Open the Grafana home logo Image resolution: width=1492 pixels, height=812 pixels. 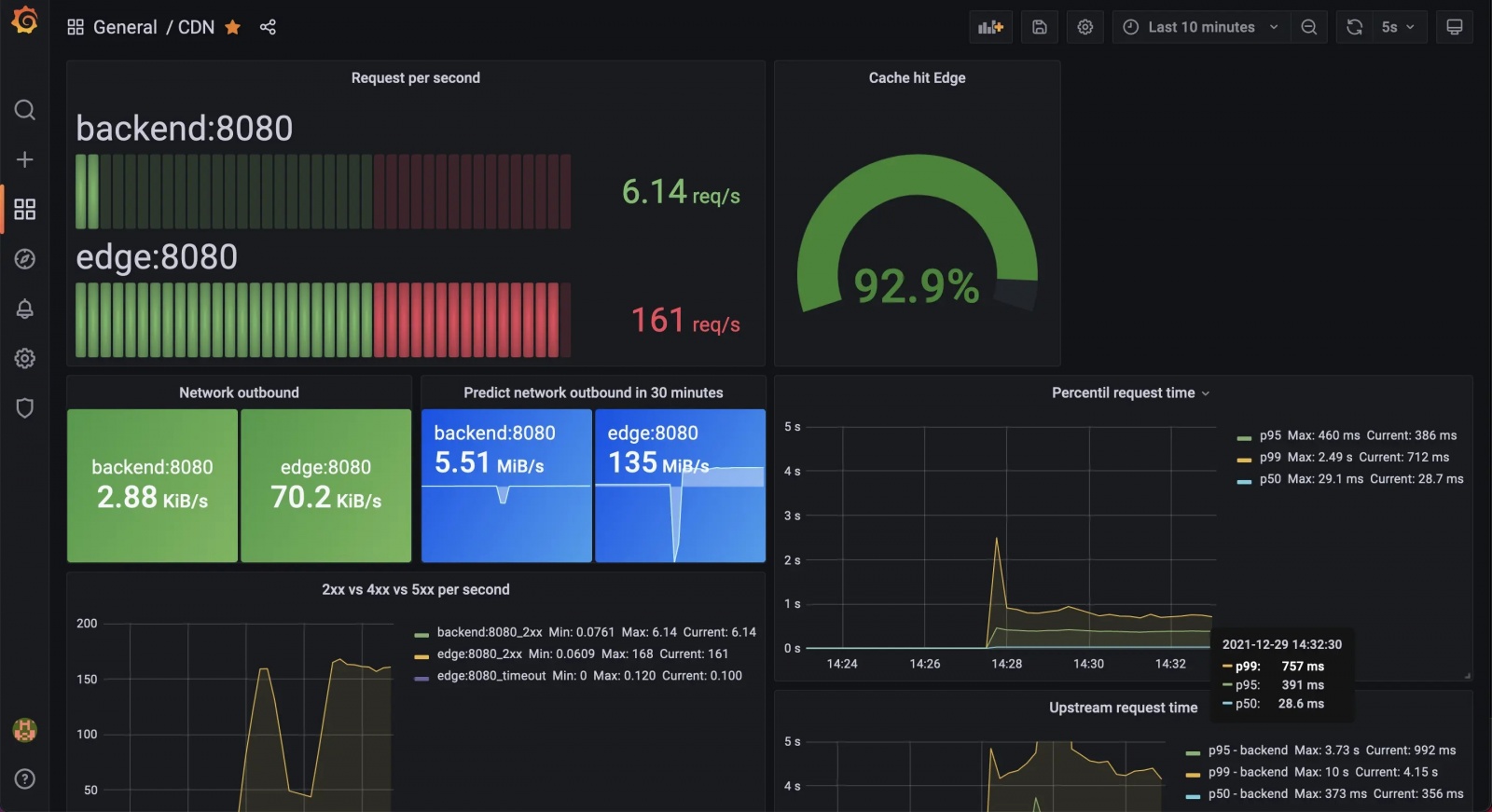pos(25,20)
